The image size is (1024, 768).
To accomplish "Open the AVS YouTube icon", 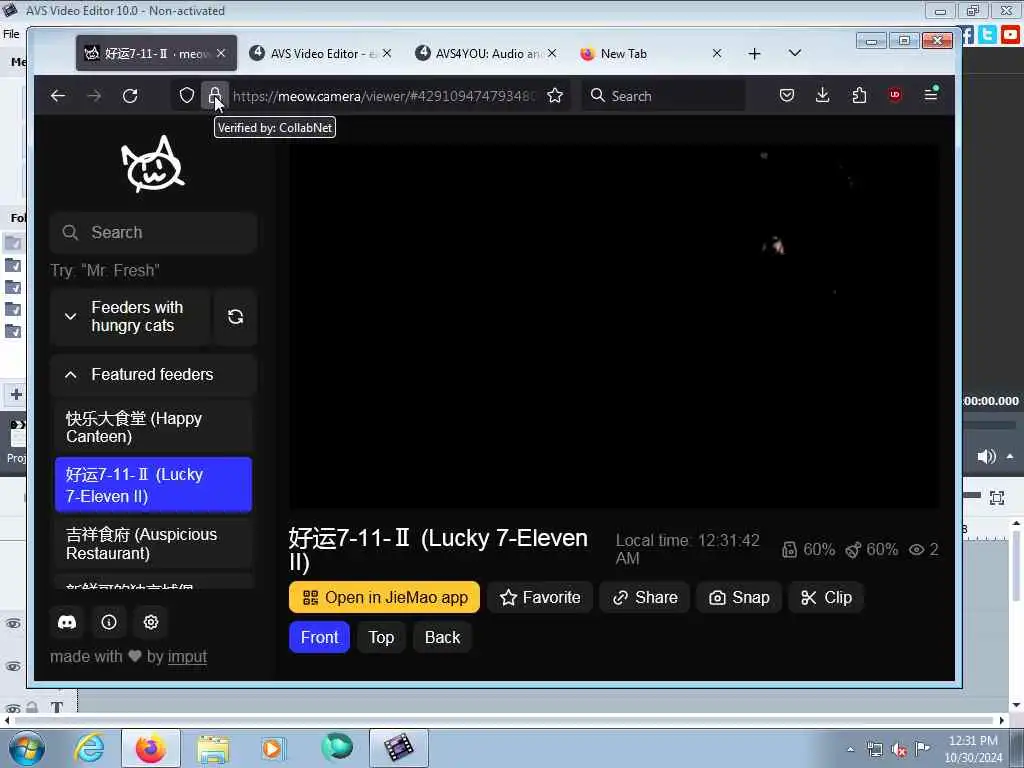I will [x=1010, y=34].
